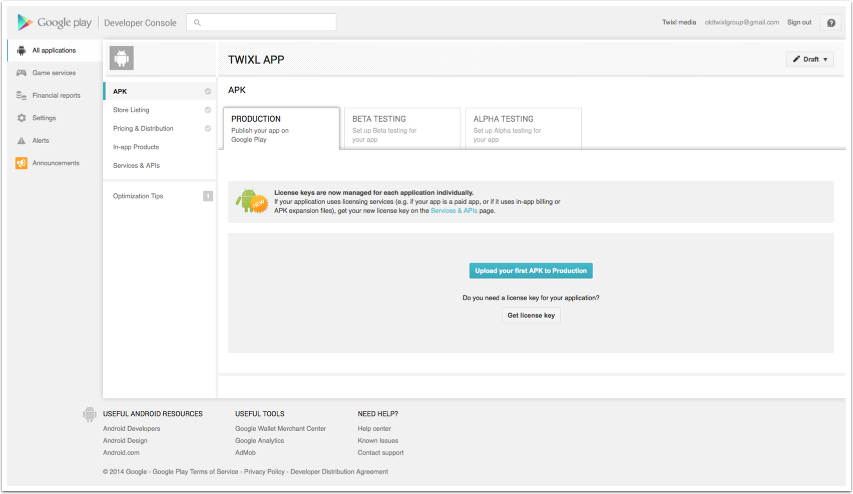Viewport: 853px width, 494px height.
Task: Click Twixl media account name
Action: (679, 22)
